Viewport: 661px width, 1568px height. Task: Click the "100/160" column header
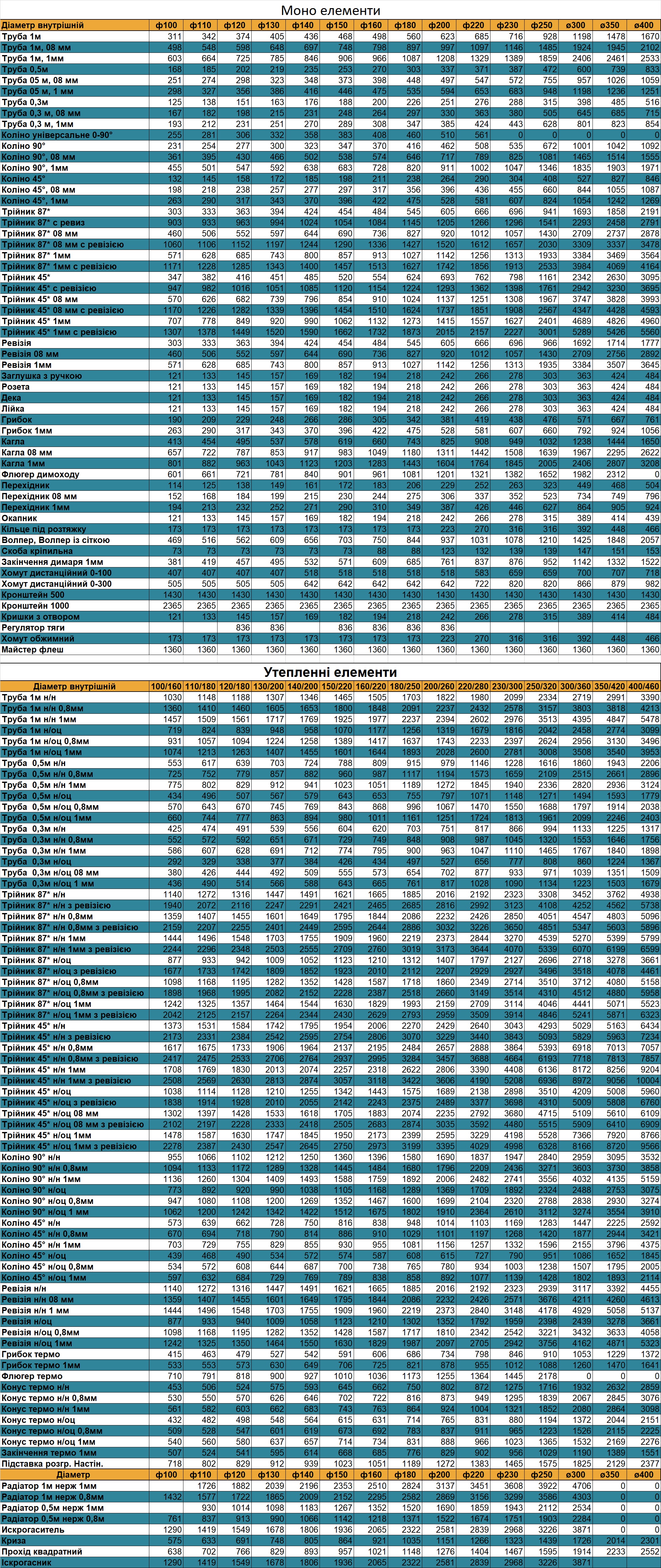166,687
